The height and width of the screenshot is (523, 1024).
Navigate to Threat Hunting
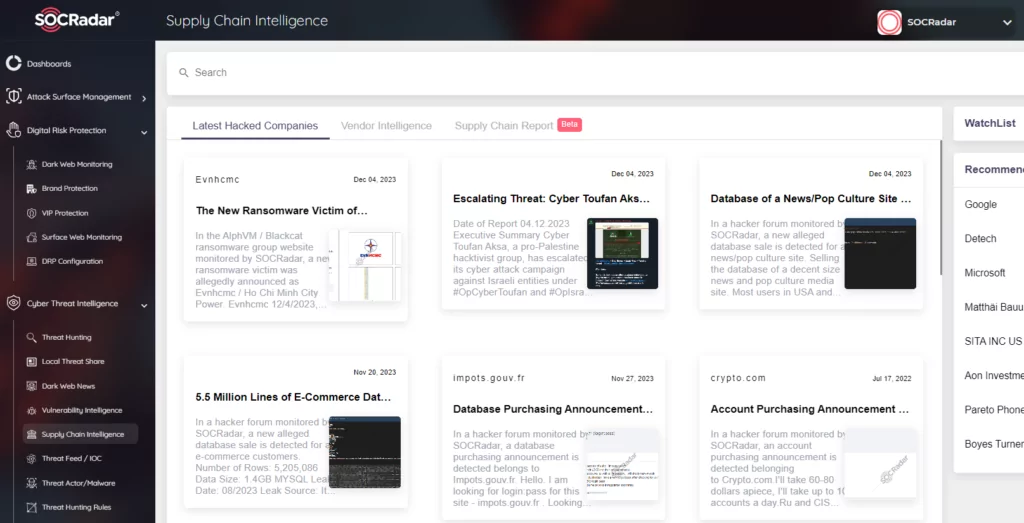point(67,338)
